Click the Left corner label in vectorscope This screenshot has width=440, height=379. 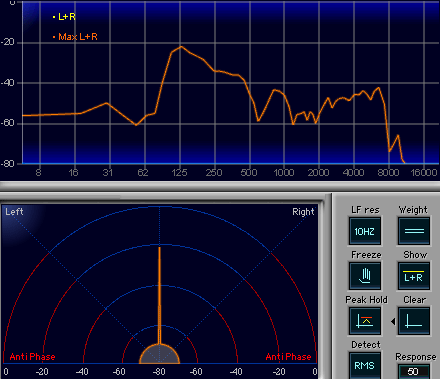click(14, 212)
